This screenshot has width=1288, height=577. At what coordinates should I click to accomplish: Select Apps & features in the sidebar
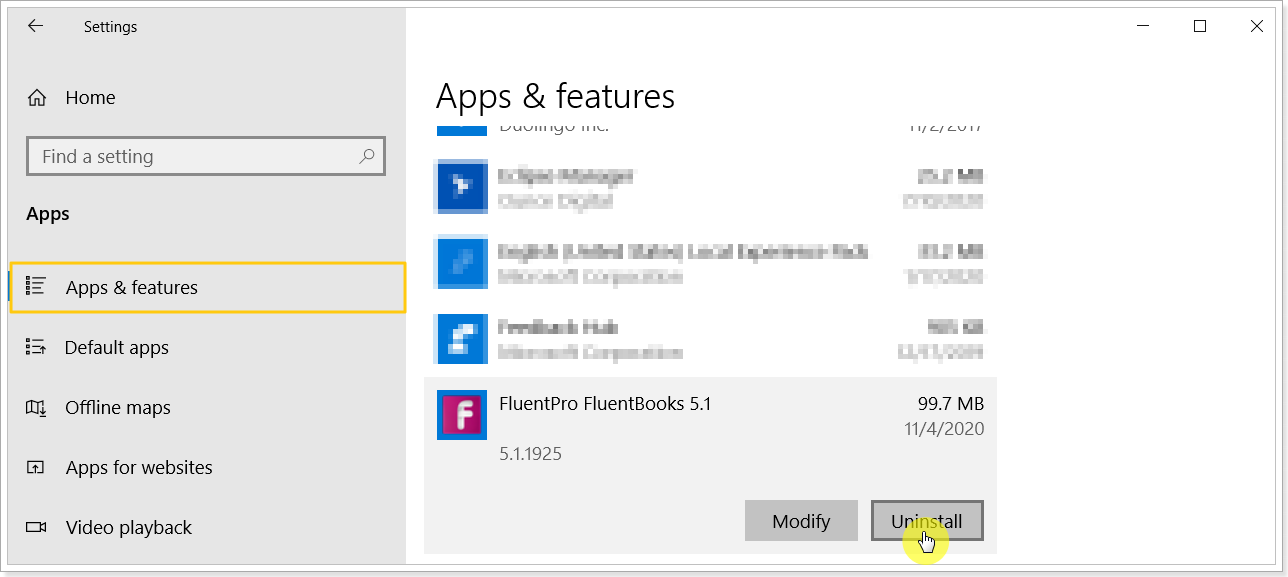point(208,288)
